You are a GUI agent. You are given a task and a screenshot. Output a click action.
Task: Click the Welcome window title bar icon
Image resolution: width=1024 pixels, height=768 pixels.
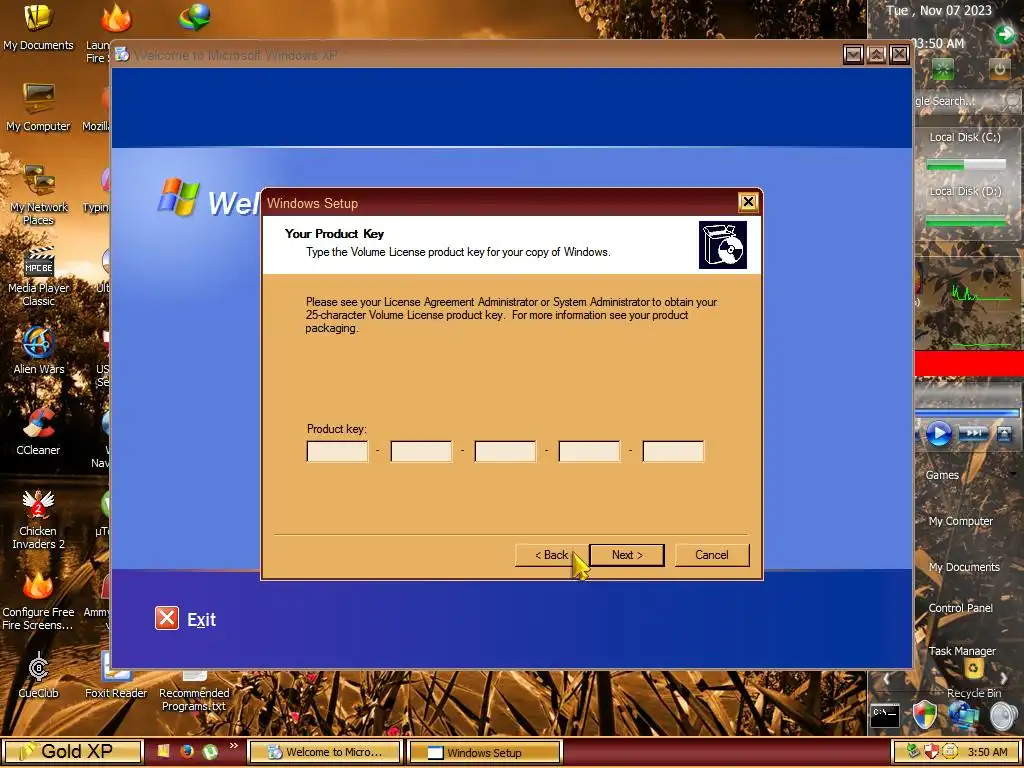[x=122, y=55]
